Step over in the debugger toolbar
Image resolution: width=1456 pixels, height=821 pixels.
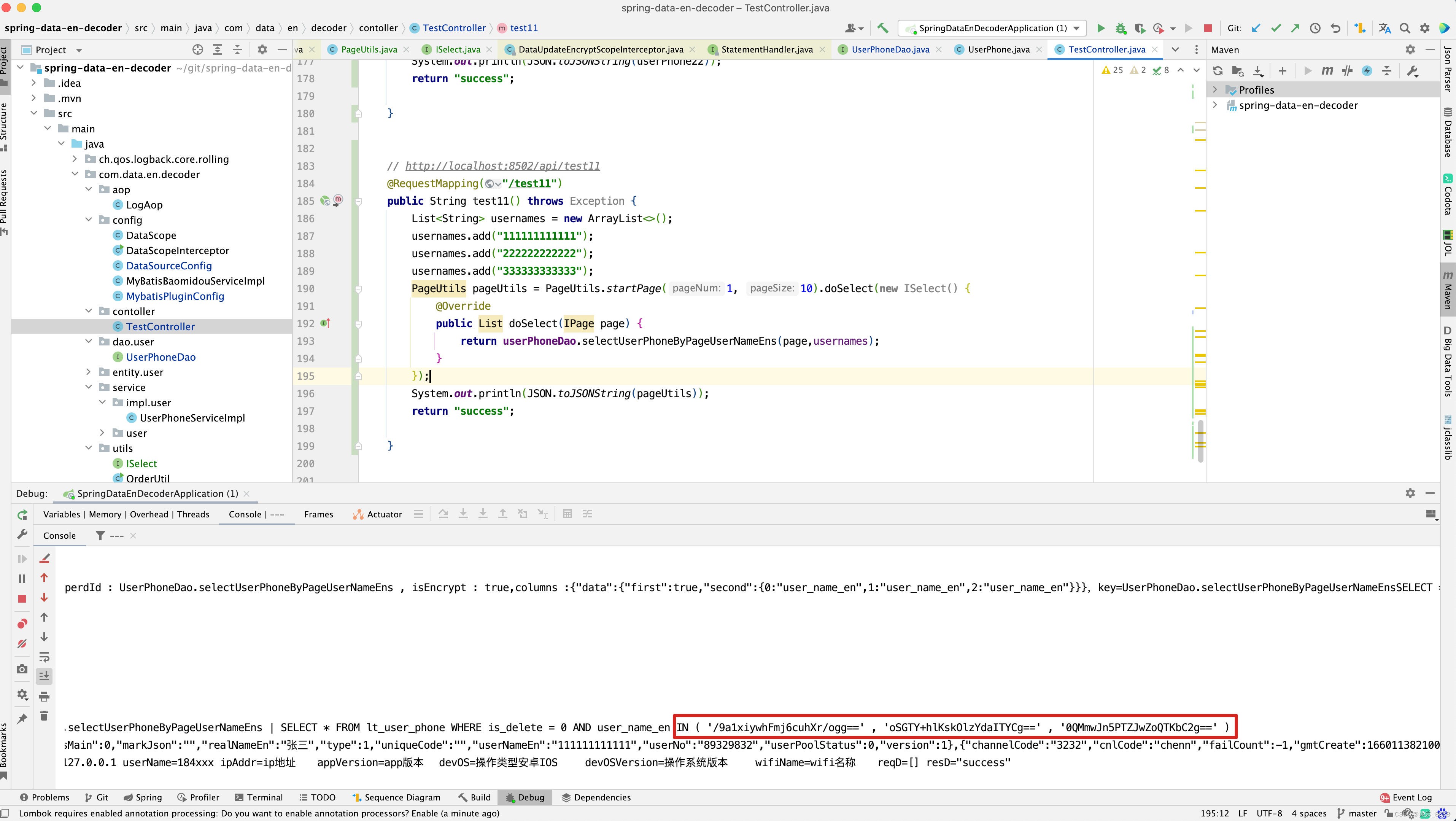[443, 513]
